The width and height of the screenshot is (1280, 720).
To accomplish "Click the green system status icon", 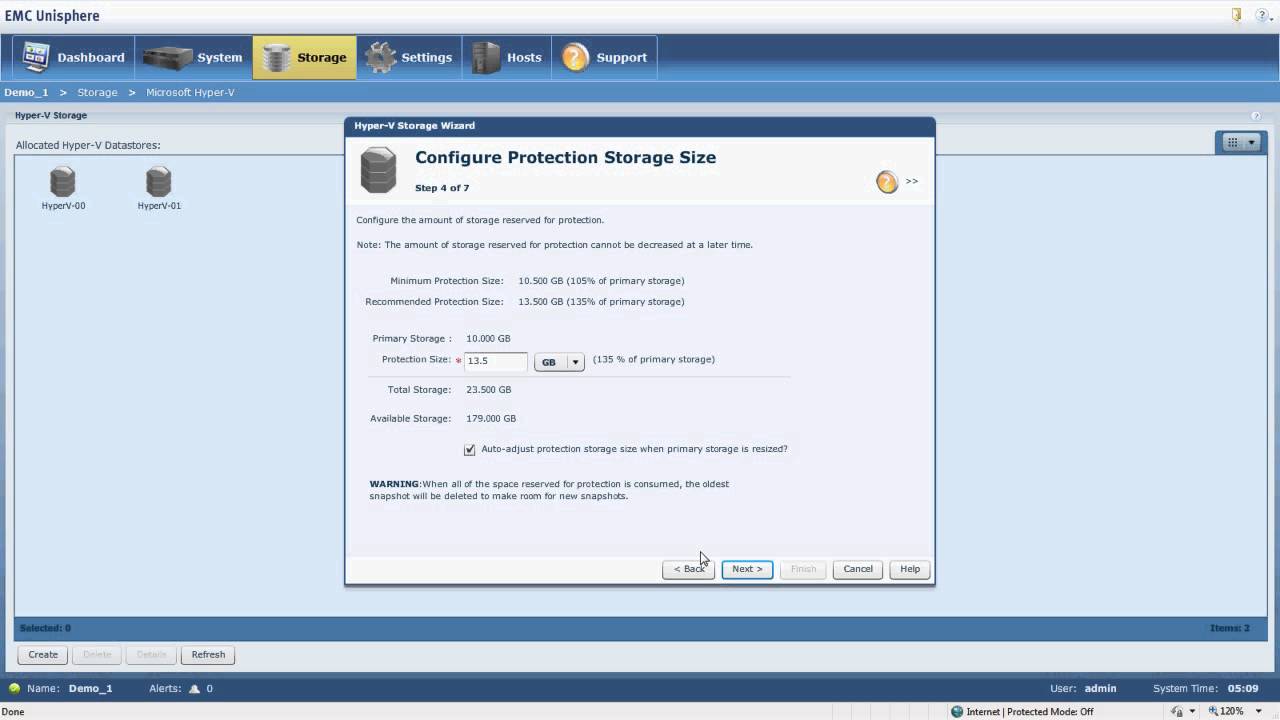I will coord(14,689).
